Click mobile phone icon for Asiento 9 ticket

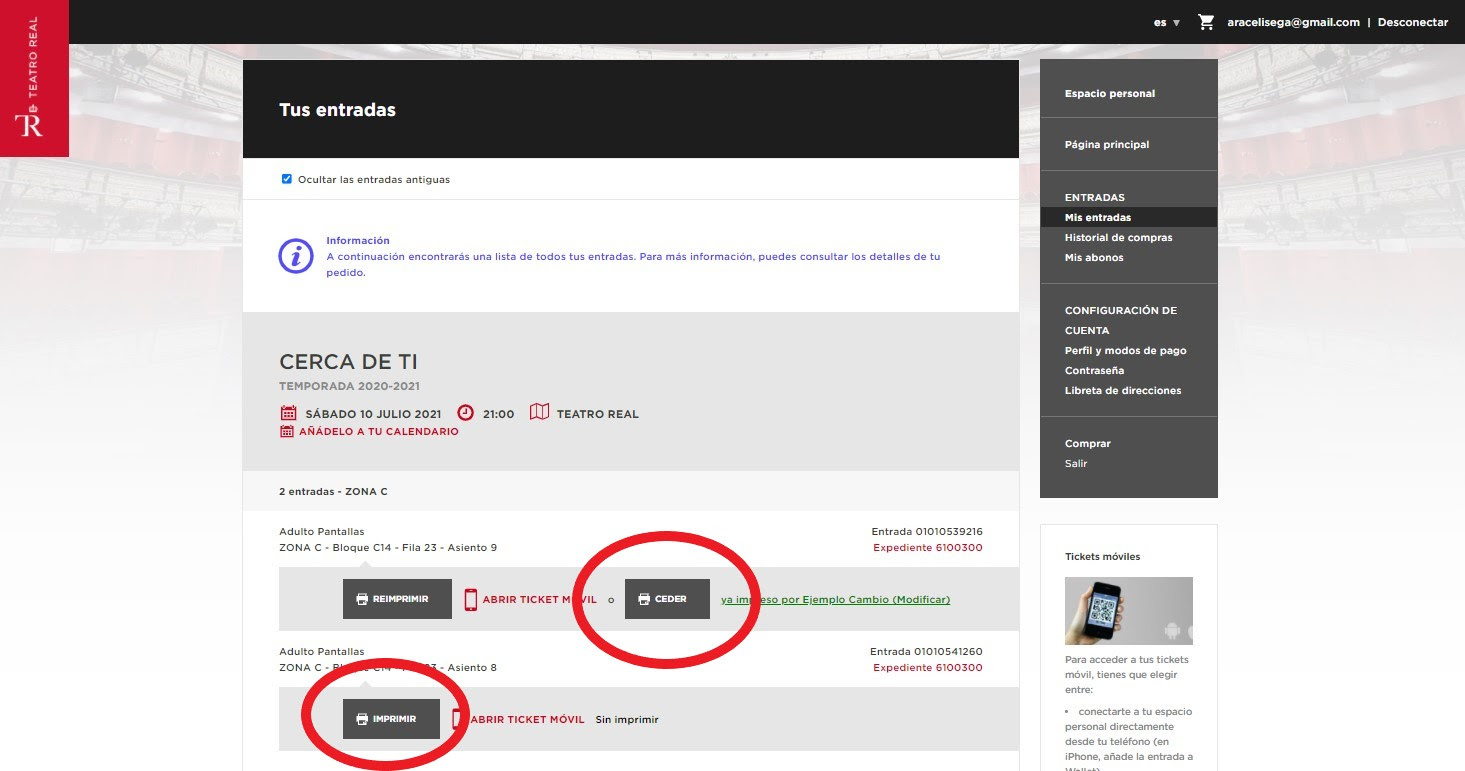471,599
